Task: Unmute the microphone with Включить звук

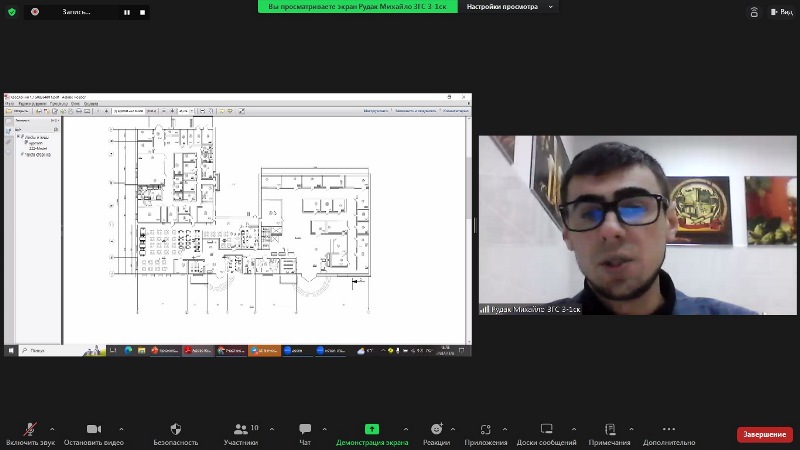Action: pos(30,434)
